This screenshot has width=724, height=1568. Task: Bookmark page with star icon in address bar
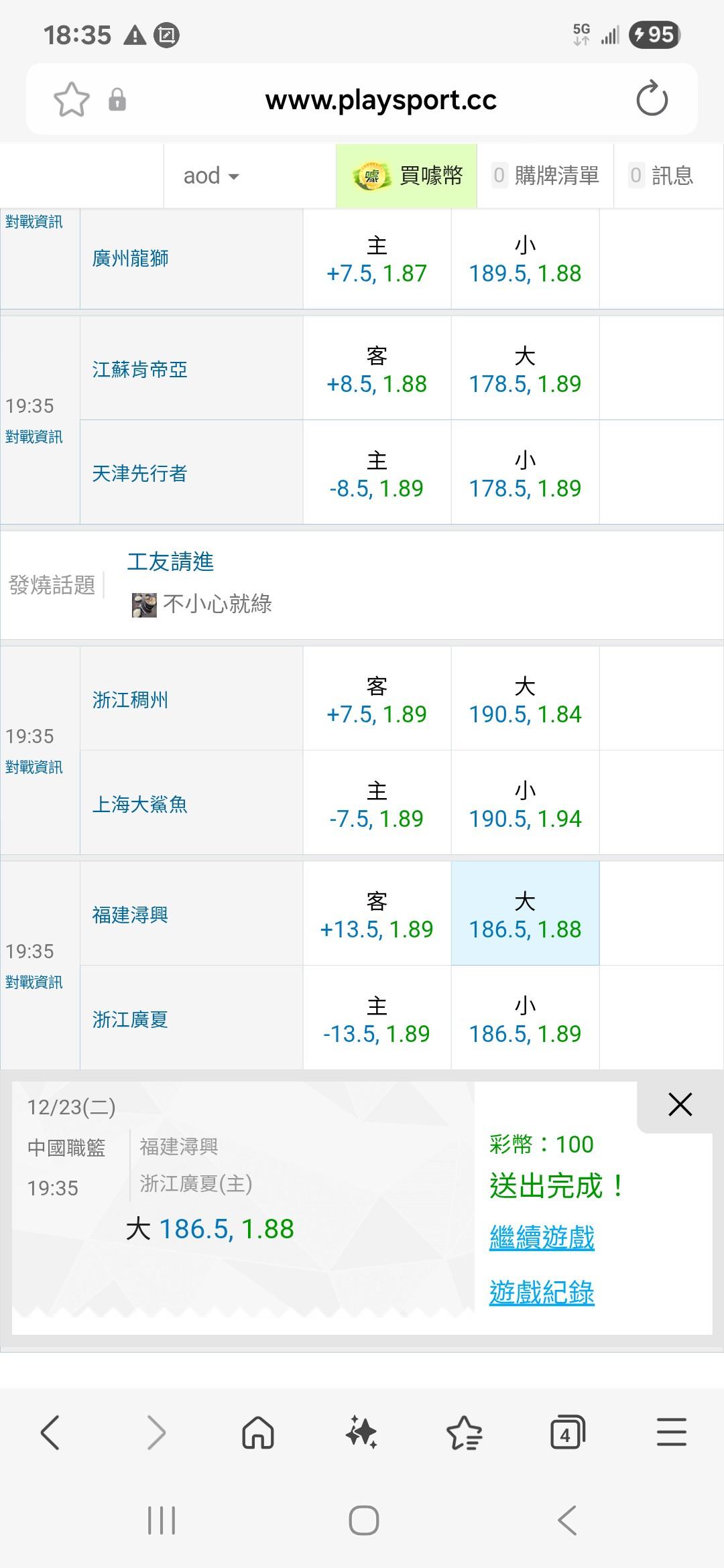pos(71,100)
